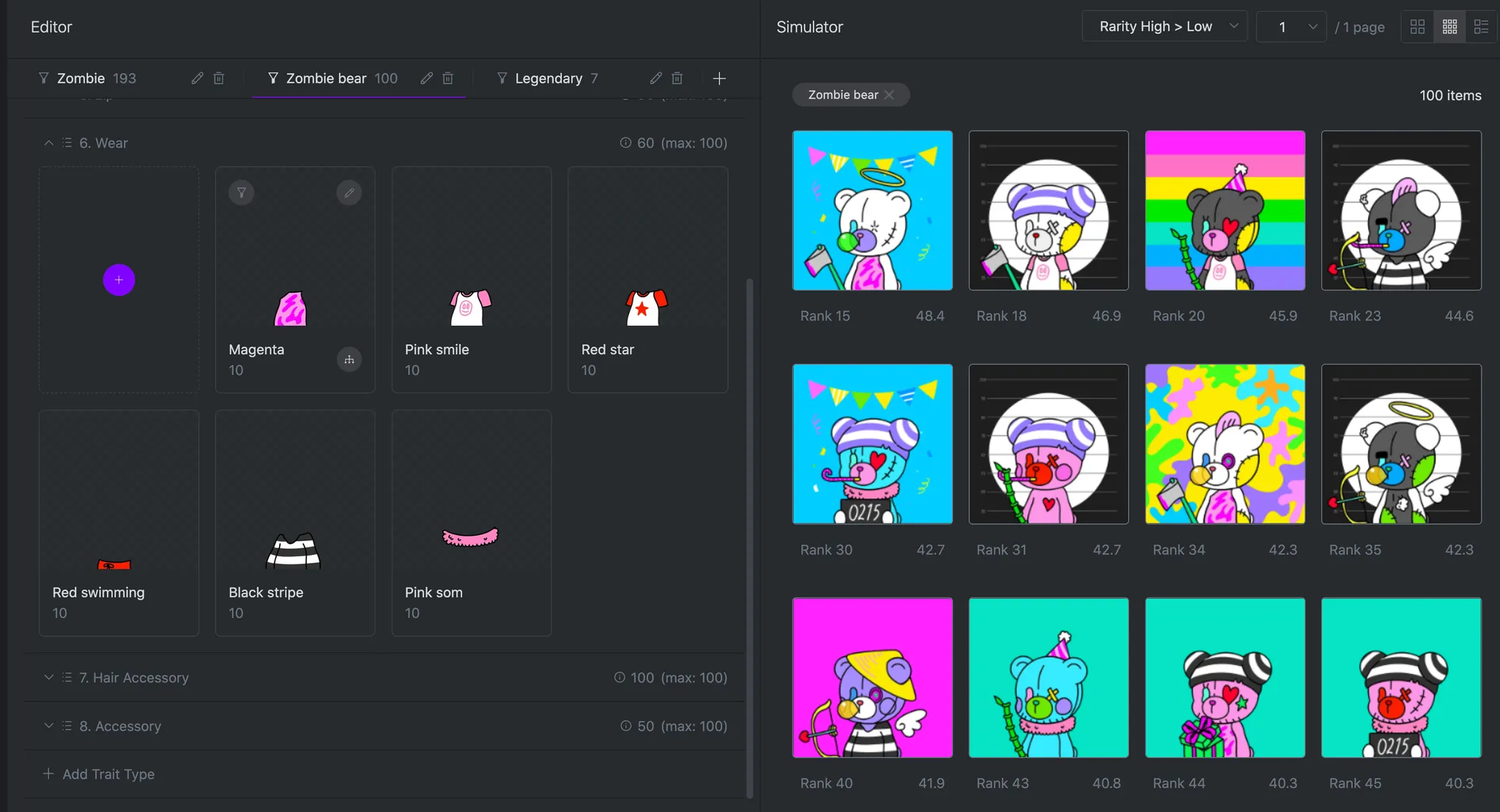Click the pencil edit icon on Magenta card
The width and height of the screenshot is (1500, 812).
pyautogui.click(x=349, y=193)
